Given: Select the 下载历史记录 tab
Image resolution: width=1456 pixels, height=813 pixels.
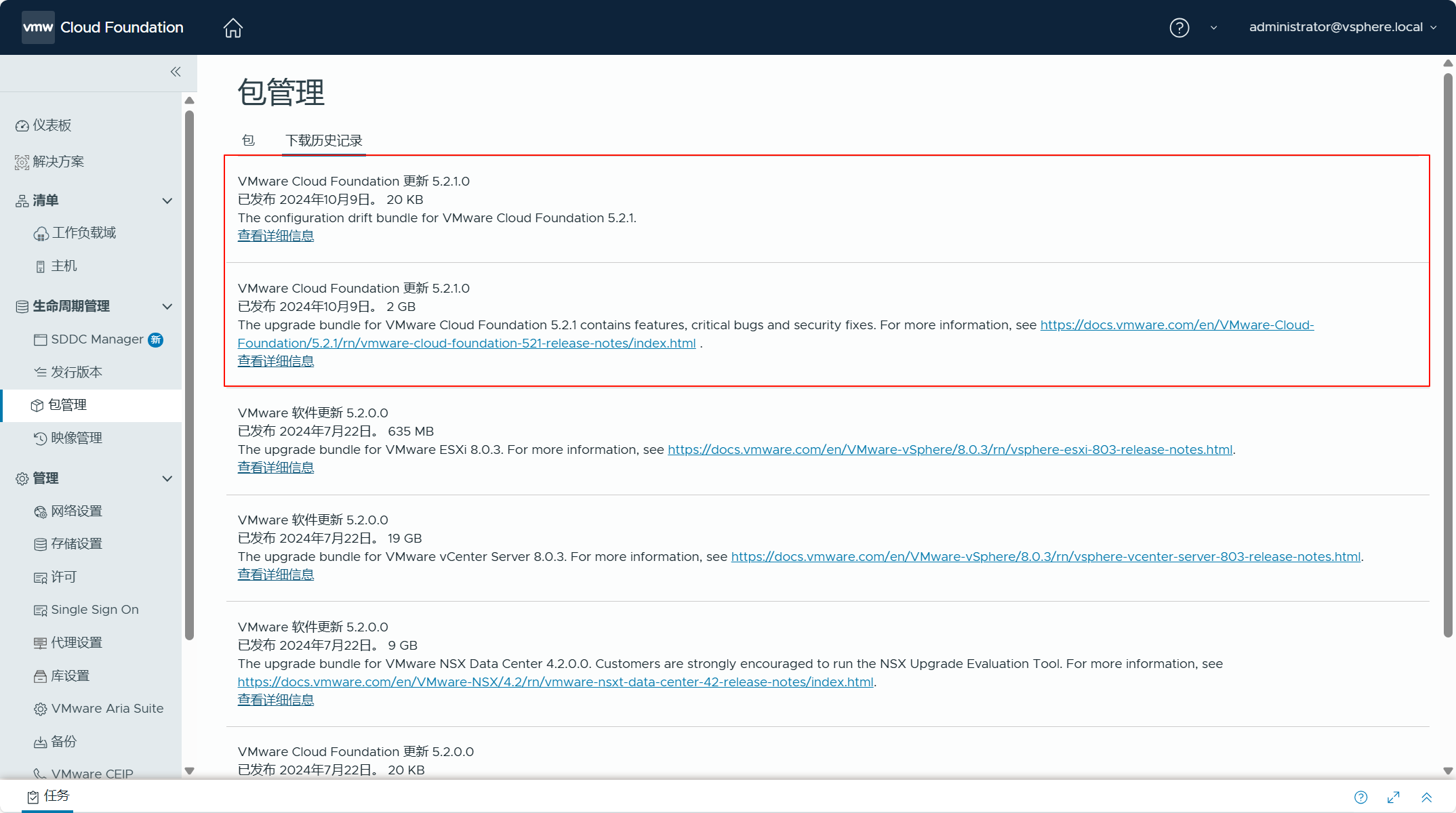Looking at the screenshot, I should [324, 140].
